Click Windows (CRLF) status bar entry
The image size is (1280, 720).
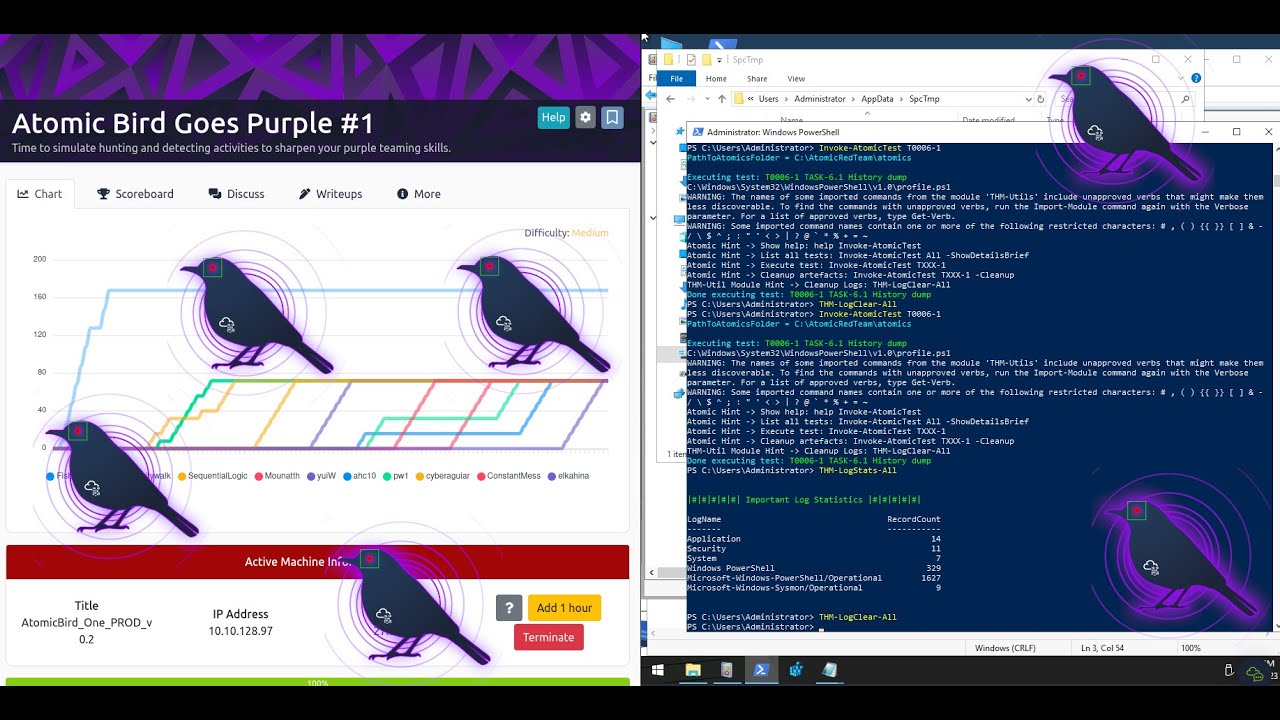point(1005,648)
